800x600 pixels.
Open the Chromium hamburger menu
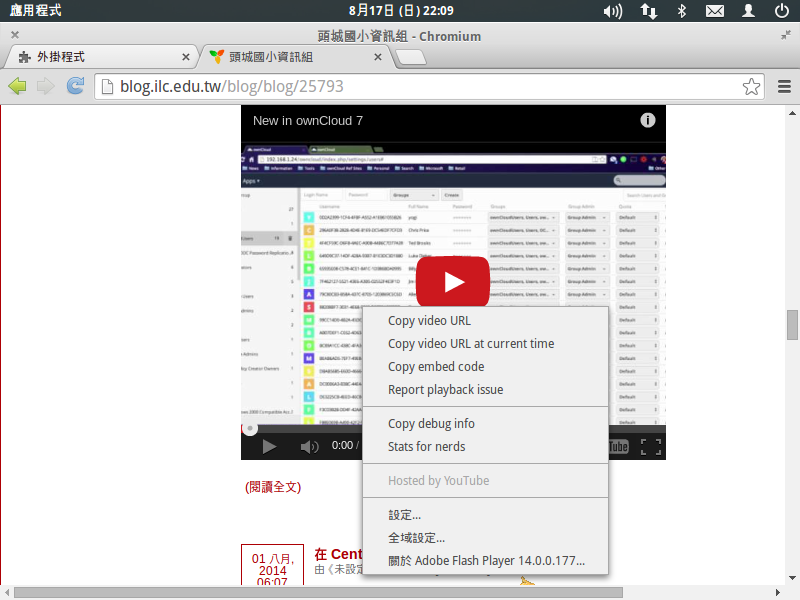click(784, 87)
